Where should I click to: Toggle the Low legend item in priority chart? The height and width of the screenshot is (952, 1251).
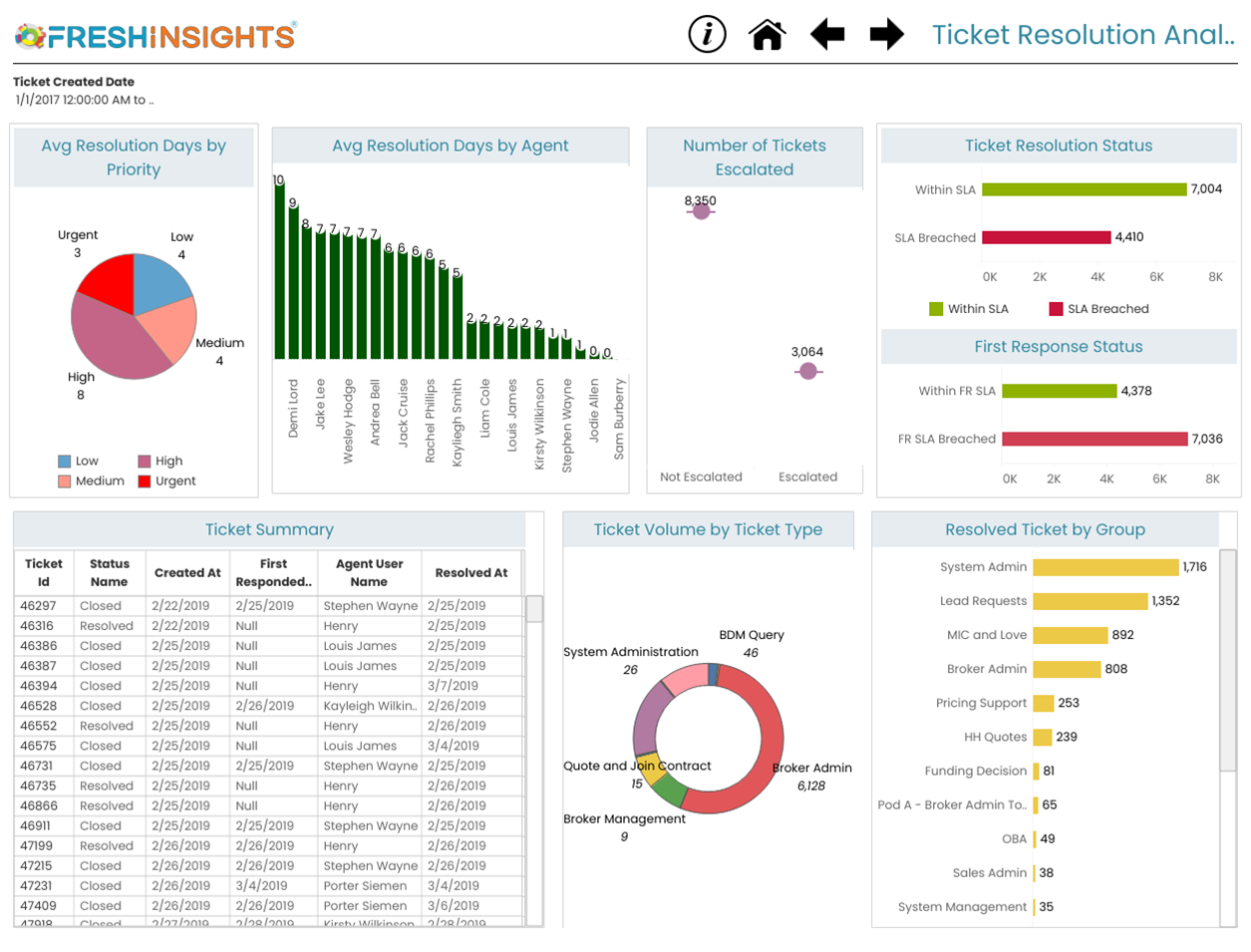78,462
